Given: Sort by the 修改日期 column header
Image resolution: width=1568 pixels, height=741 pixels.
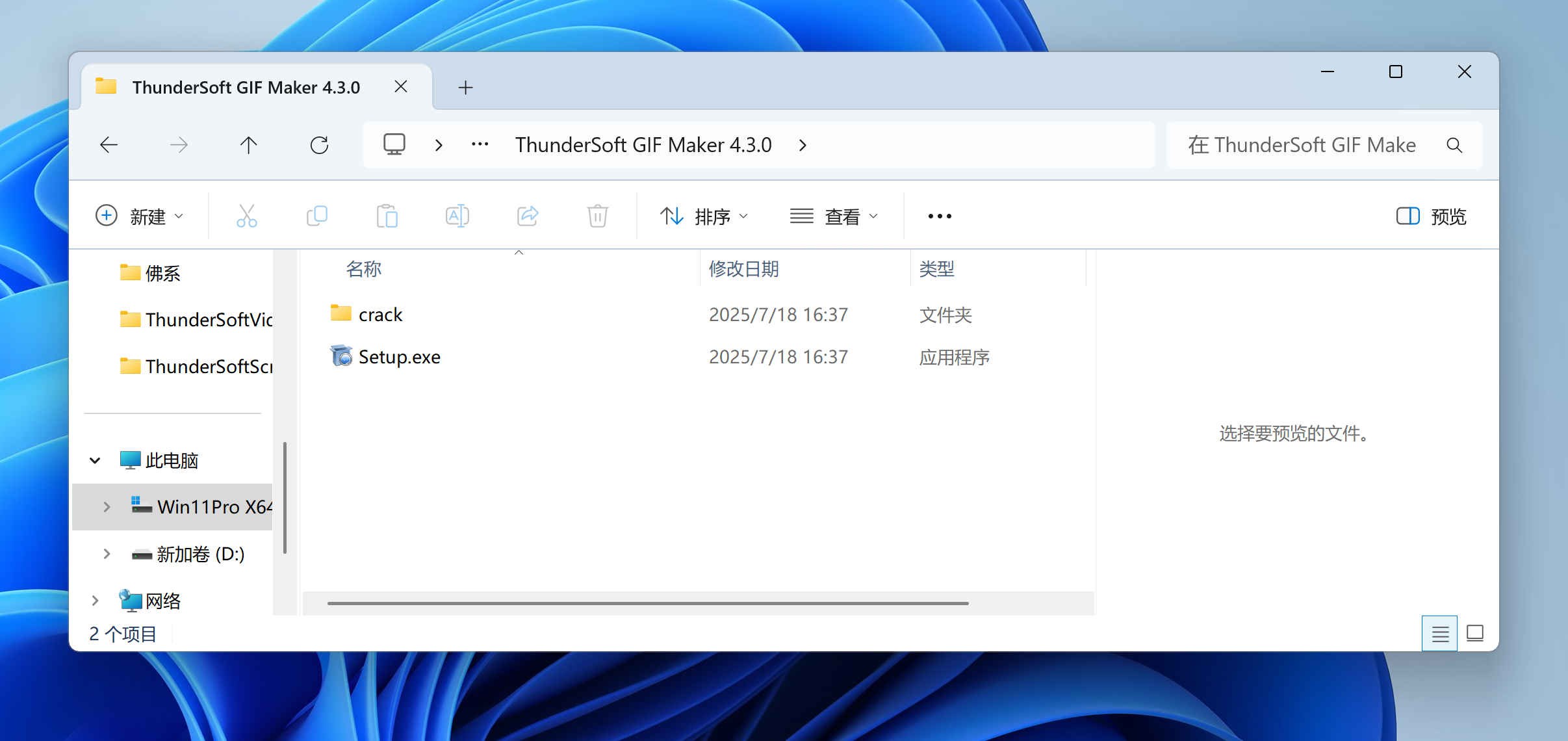Looking at the screenshot, I should pyautogui.click(x=744, y=268).
